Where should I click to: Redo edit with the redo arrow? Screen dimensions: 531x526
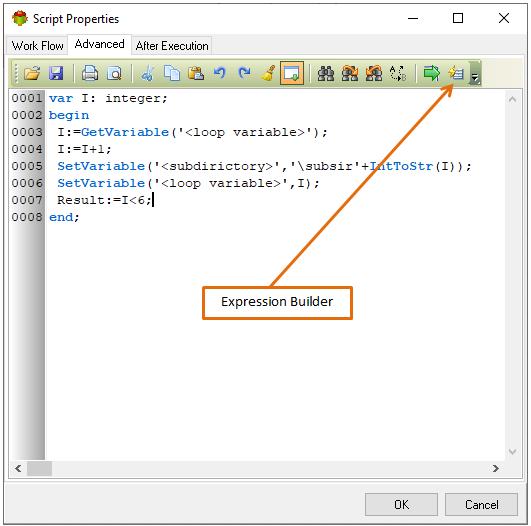tap(244, 73)
